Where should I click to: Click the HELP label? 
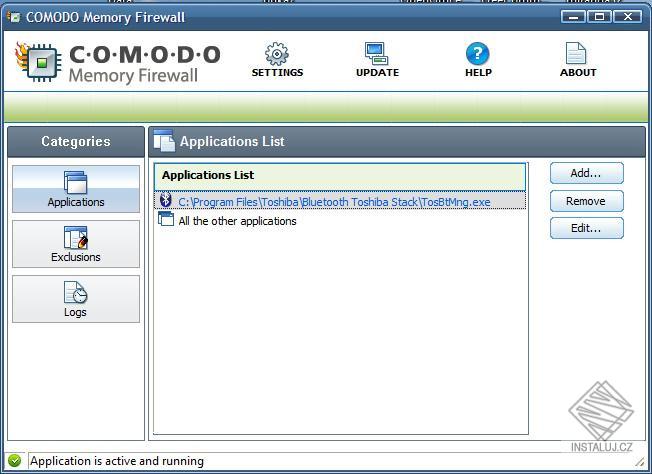478,72
